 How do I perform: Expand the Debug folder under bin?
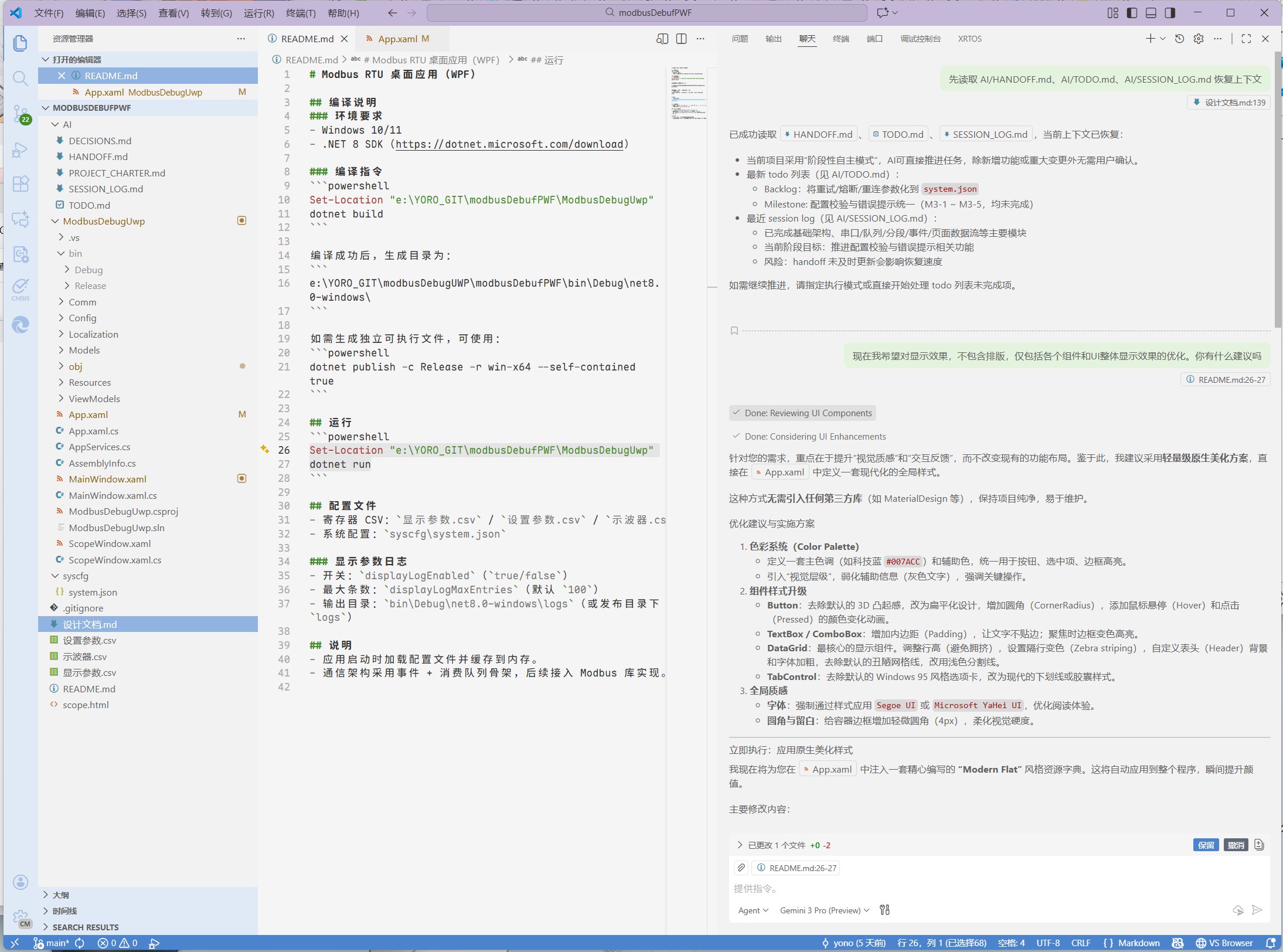coord(89,270)
